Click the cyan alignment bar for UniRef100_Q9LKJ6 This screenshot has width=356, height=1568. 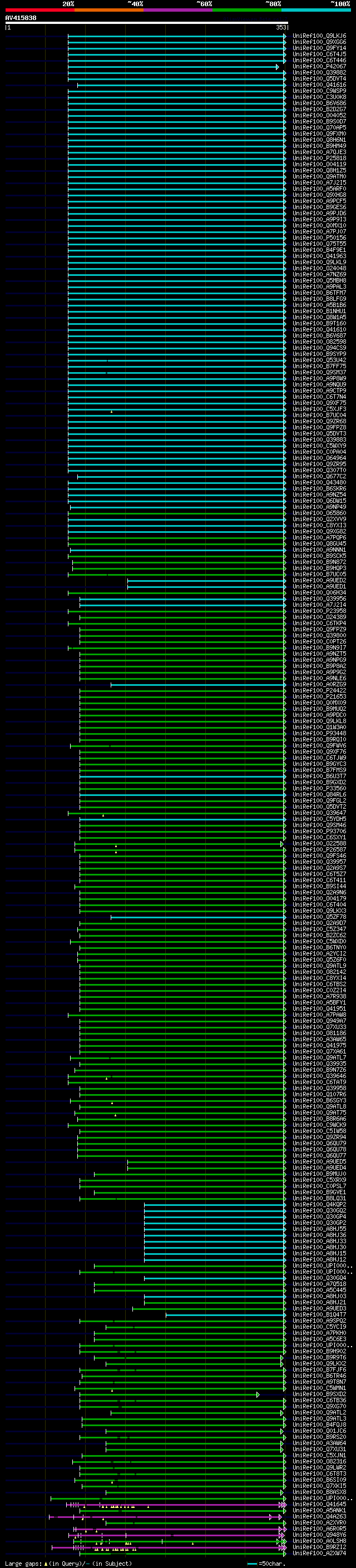176,36
